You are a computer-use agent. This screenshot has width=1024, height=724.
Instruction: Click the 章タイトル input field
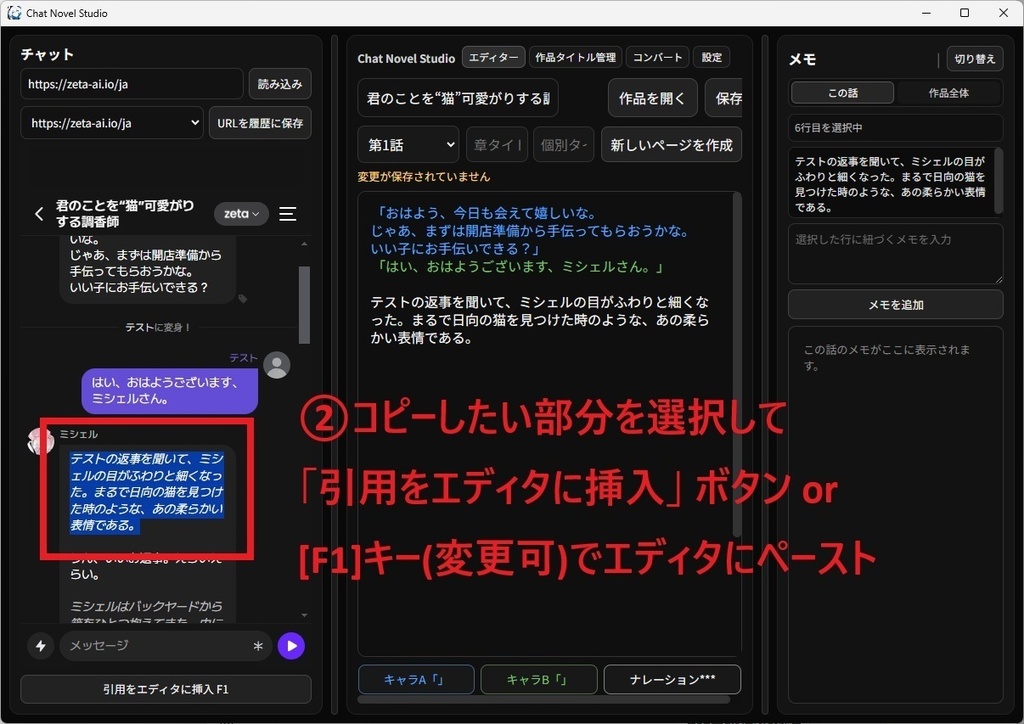click(x=497, y=144)
